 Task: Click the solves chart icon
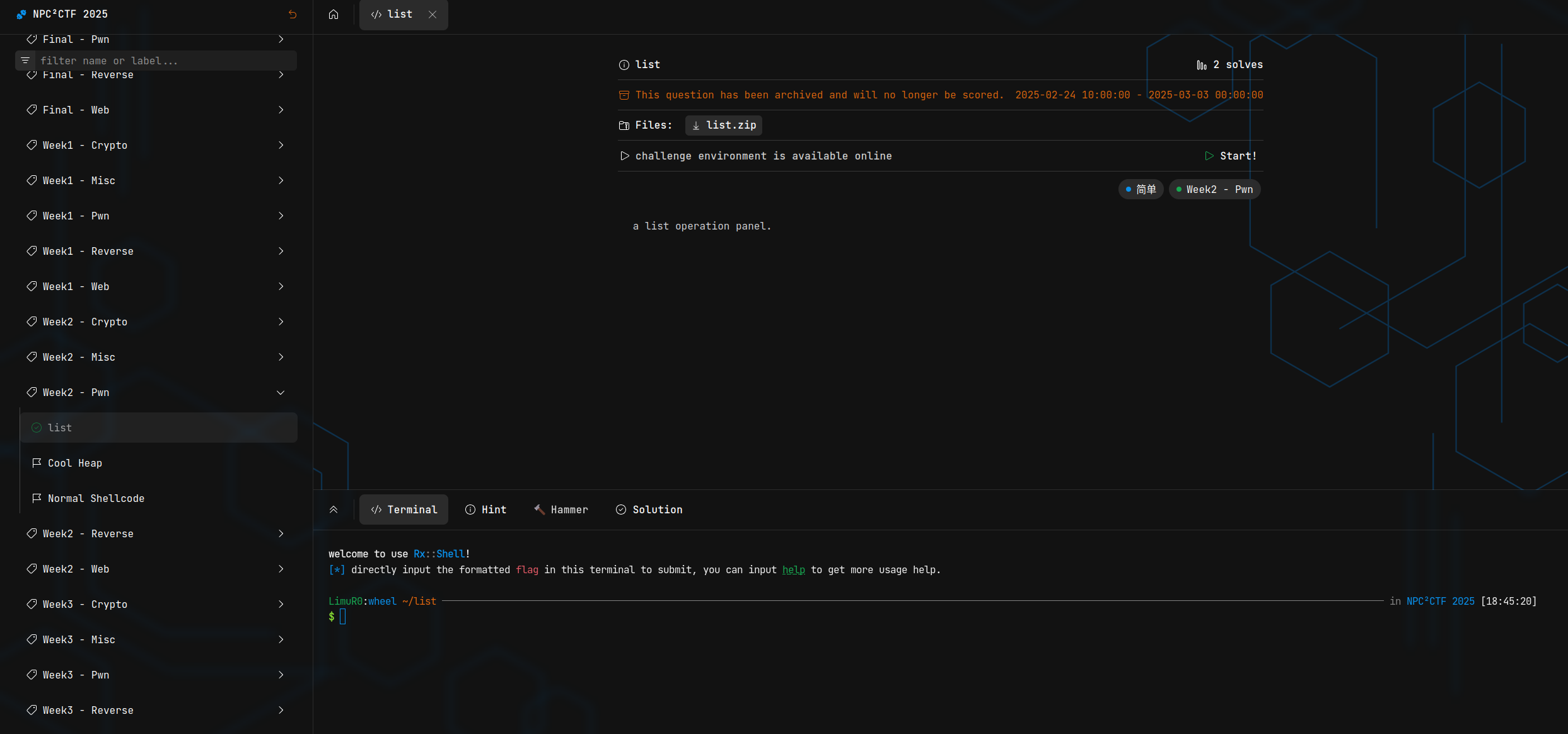coord(1202,65)
